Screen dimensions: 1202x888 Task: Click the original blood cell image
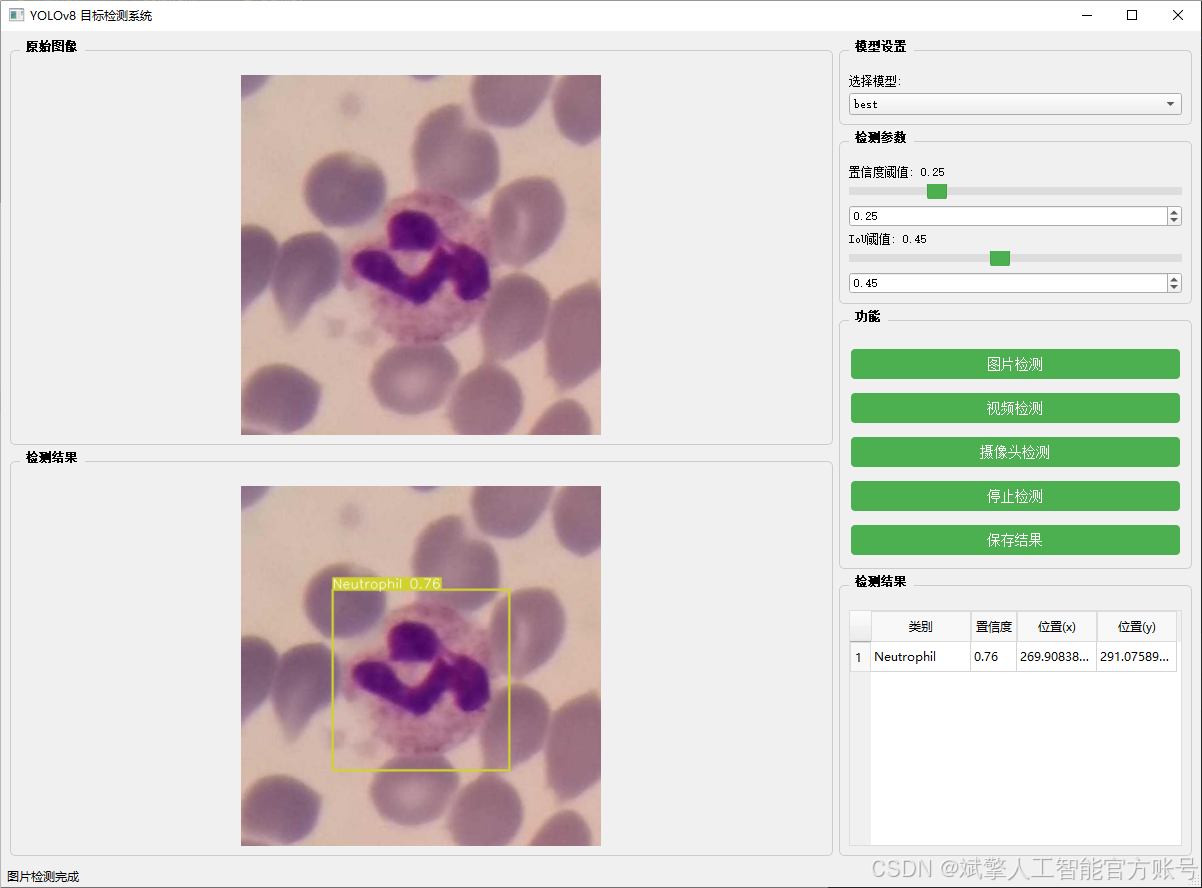coord(421,255)
